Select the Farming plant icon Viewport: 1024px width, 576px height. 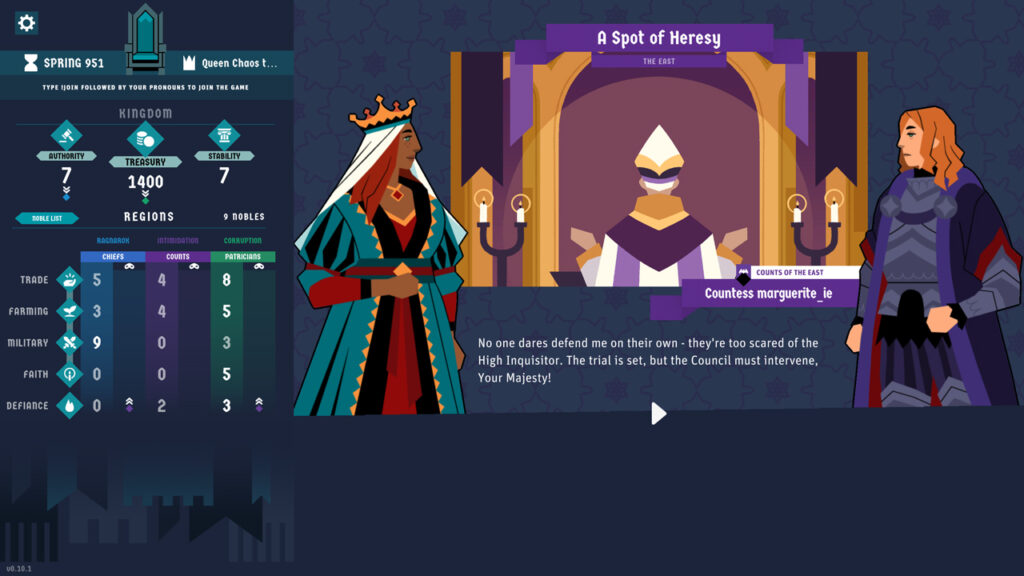(x=69, y=311)
